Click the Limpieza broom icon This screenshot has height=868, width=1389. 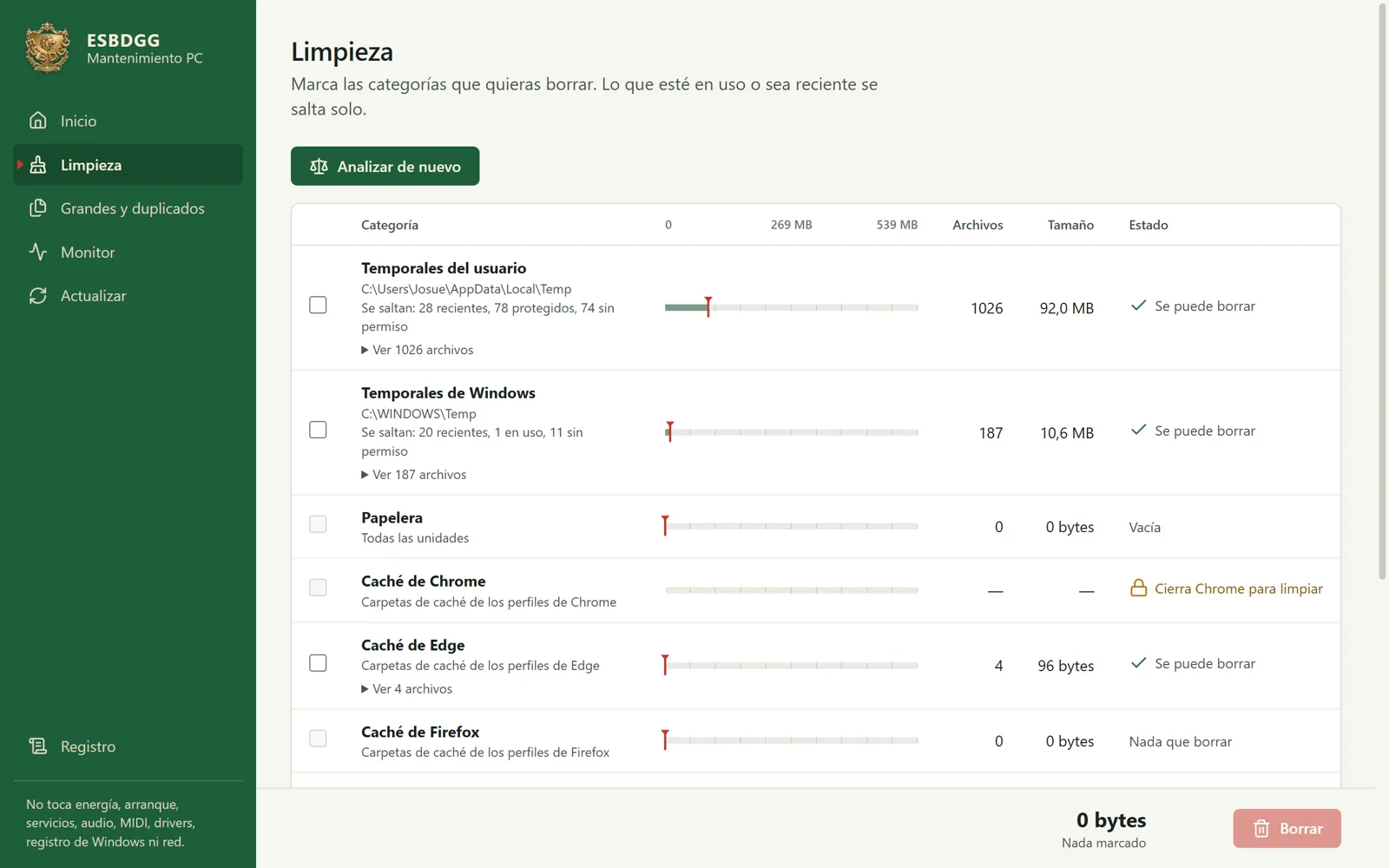coord(38,165)
